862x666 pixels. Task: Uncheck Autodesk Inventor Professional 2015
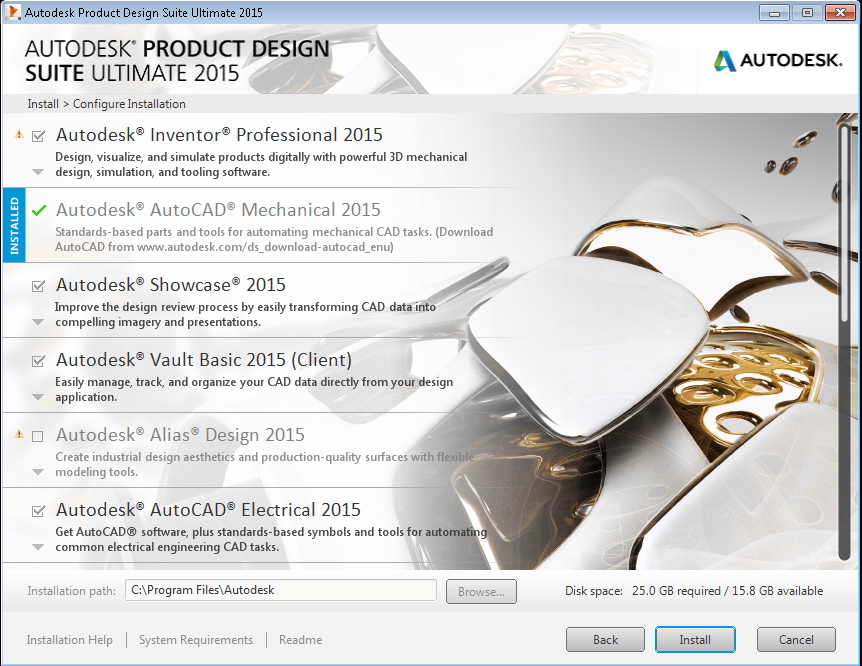(38, 135)
